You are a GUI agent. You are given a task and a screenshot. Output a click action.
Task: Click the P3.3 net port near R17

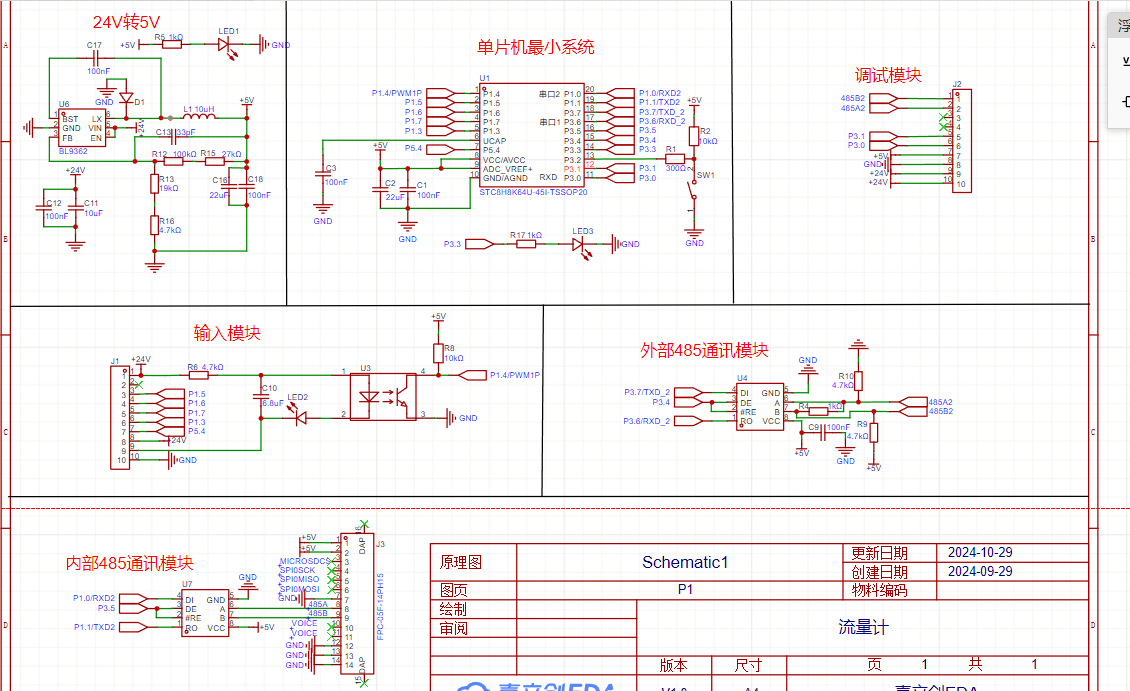479,244
